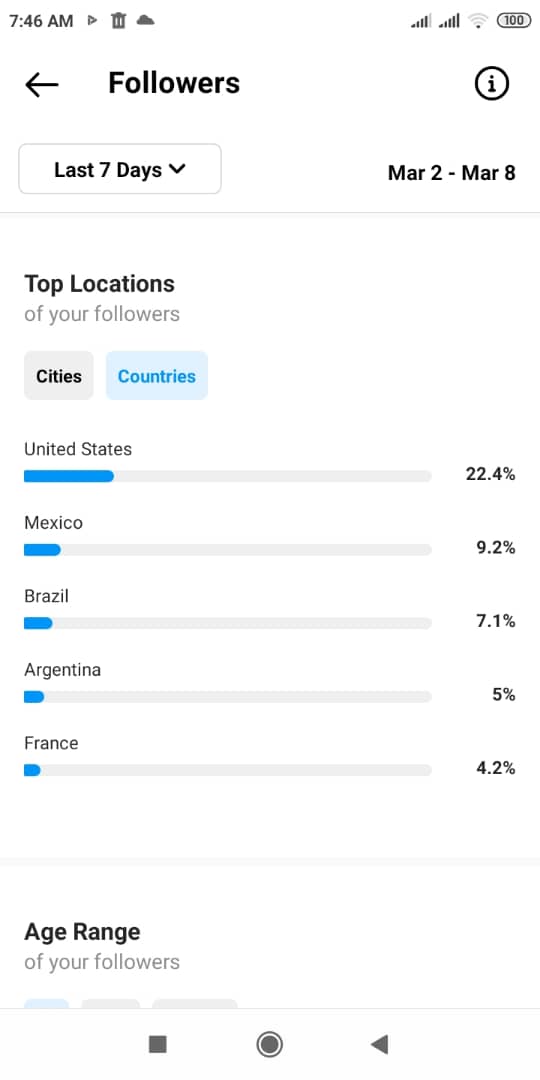Tap the back arrow icon
The width and height of the screenshot is (540, 1080).
pyautogui.click(x=41, y=85)
